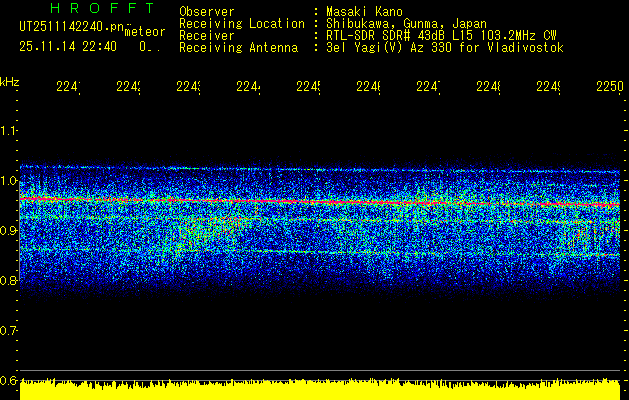629x400 pixels.
Task: Select antenna text 3el Yagi(V) Az 330 for Vladivostok
Action: tap(445, 48)
